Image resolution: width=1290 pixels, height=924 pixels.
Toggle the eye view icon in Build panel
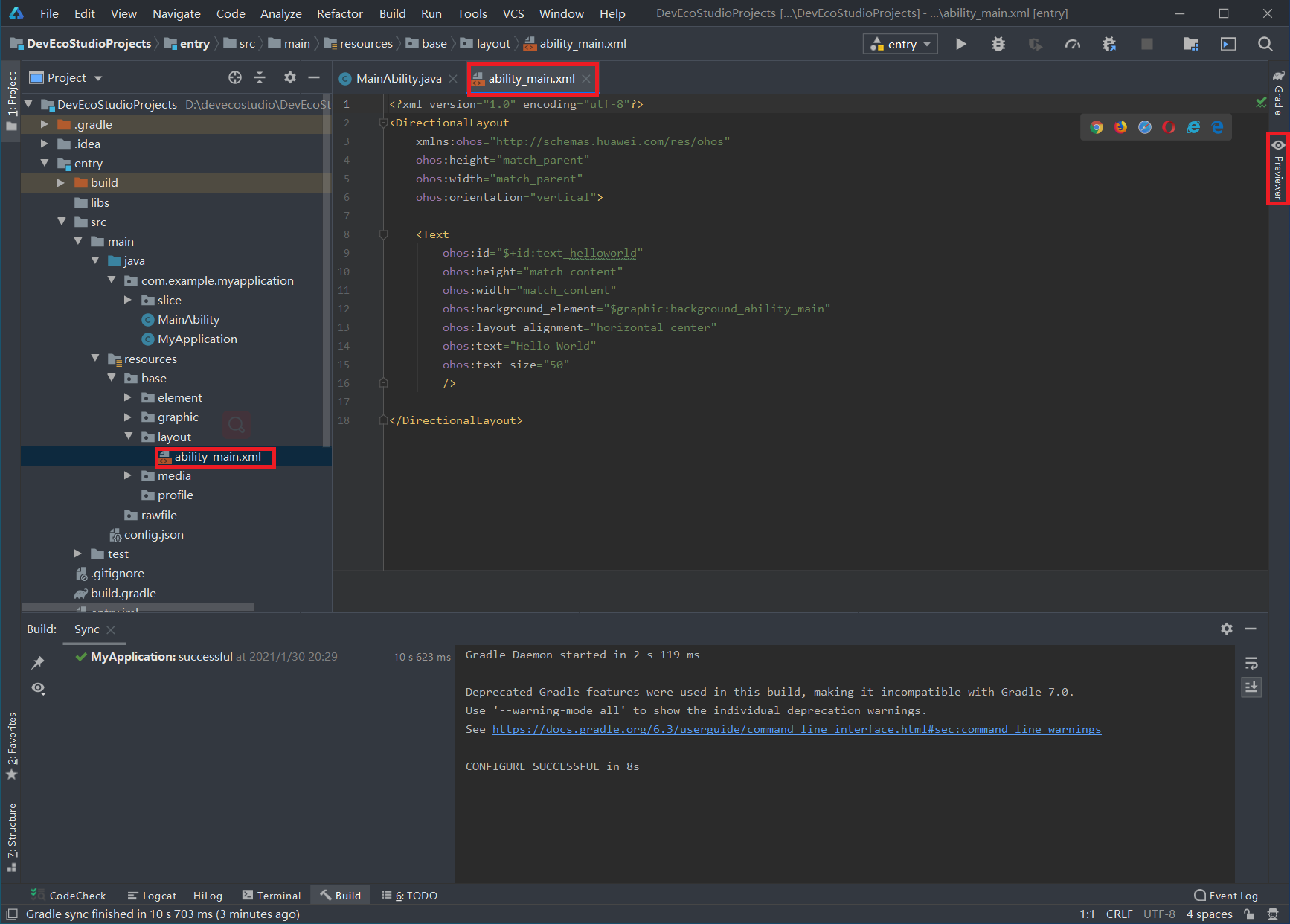coord(38,688)
